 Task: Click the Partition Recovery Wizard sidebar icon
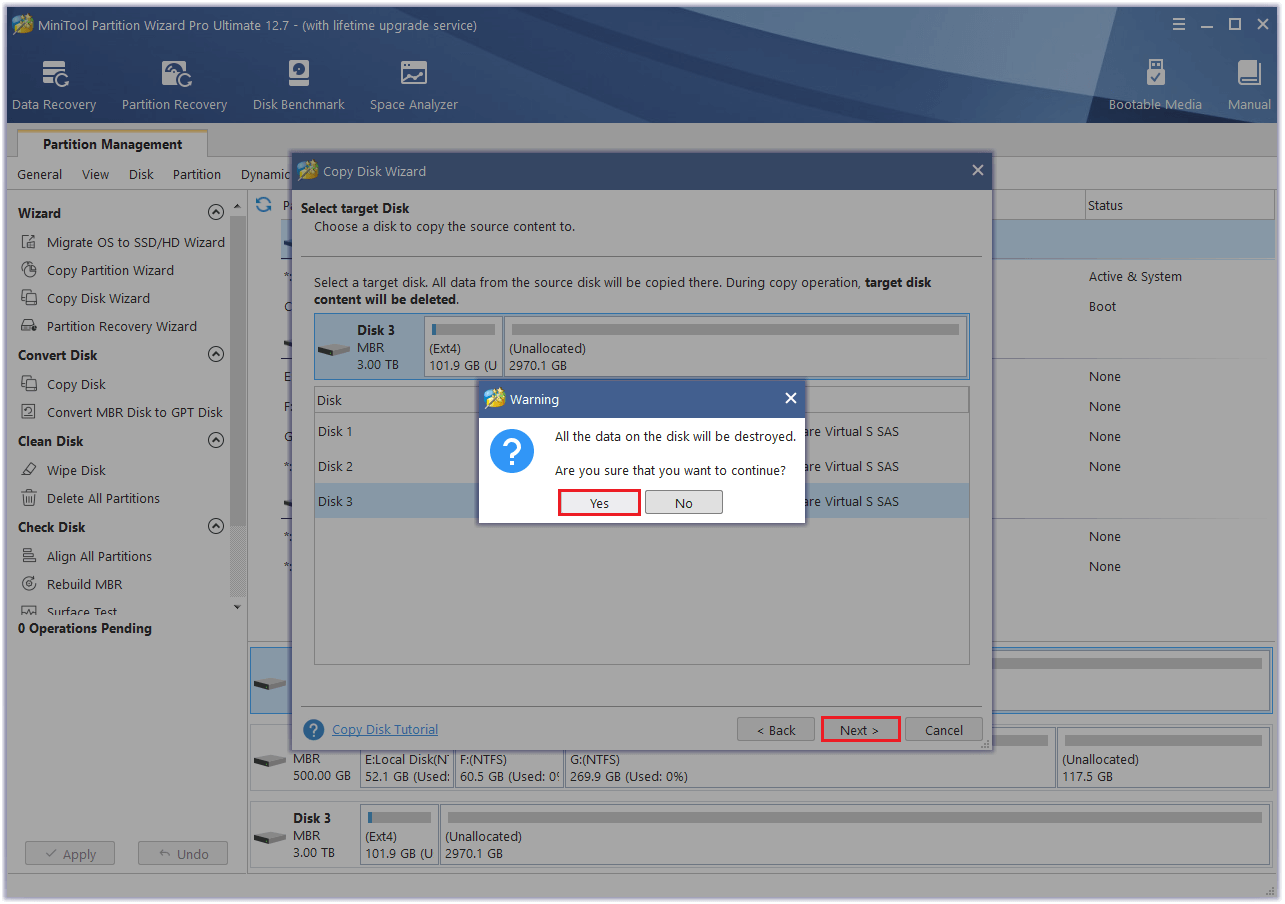click(x=29, y=326)
